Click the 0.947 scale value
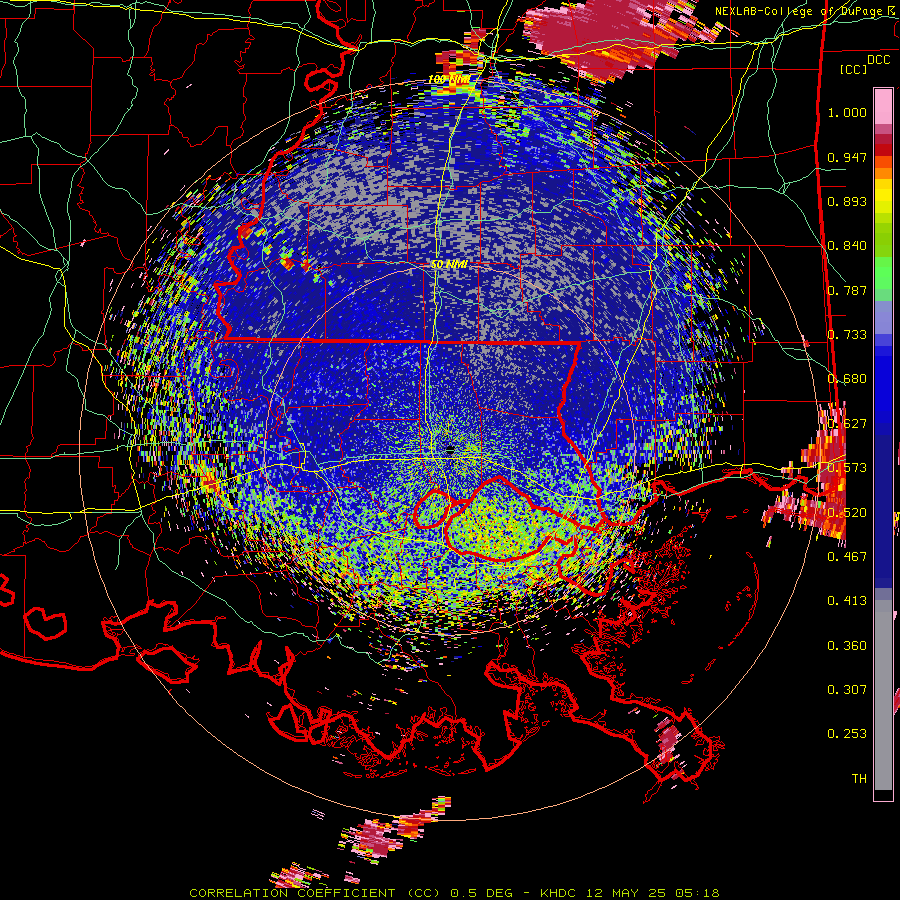 [x=847, y=157]
